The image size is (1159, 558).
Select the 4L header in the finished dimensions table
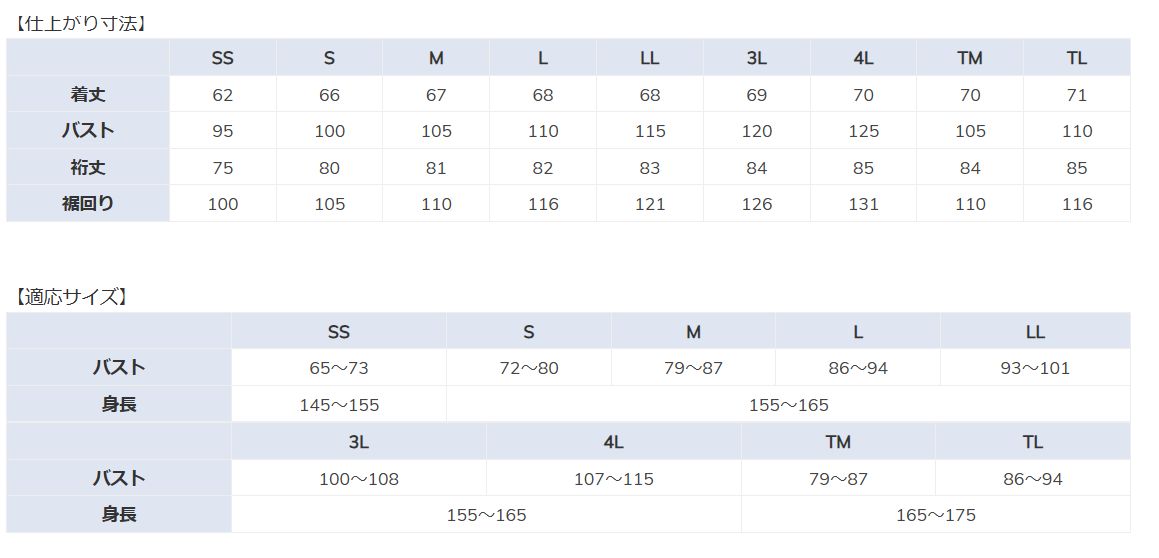pos(863,58)
